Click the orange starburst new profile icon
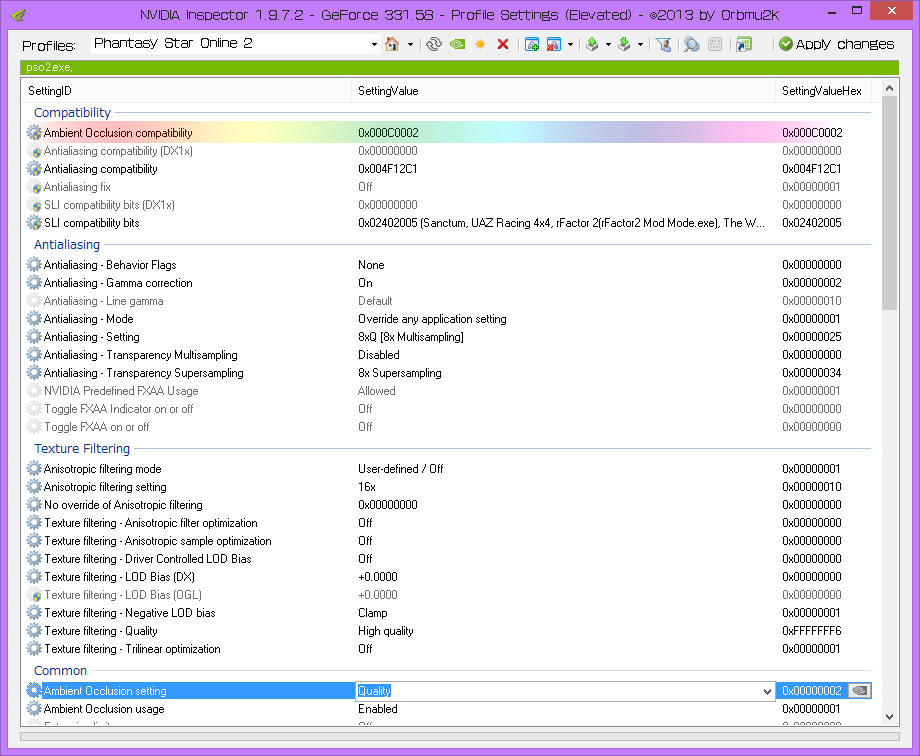Screen dimensions: 920x756 tap(480, 44)
